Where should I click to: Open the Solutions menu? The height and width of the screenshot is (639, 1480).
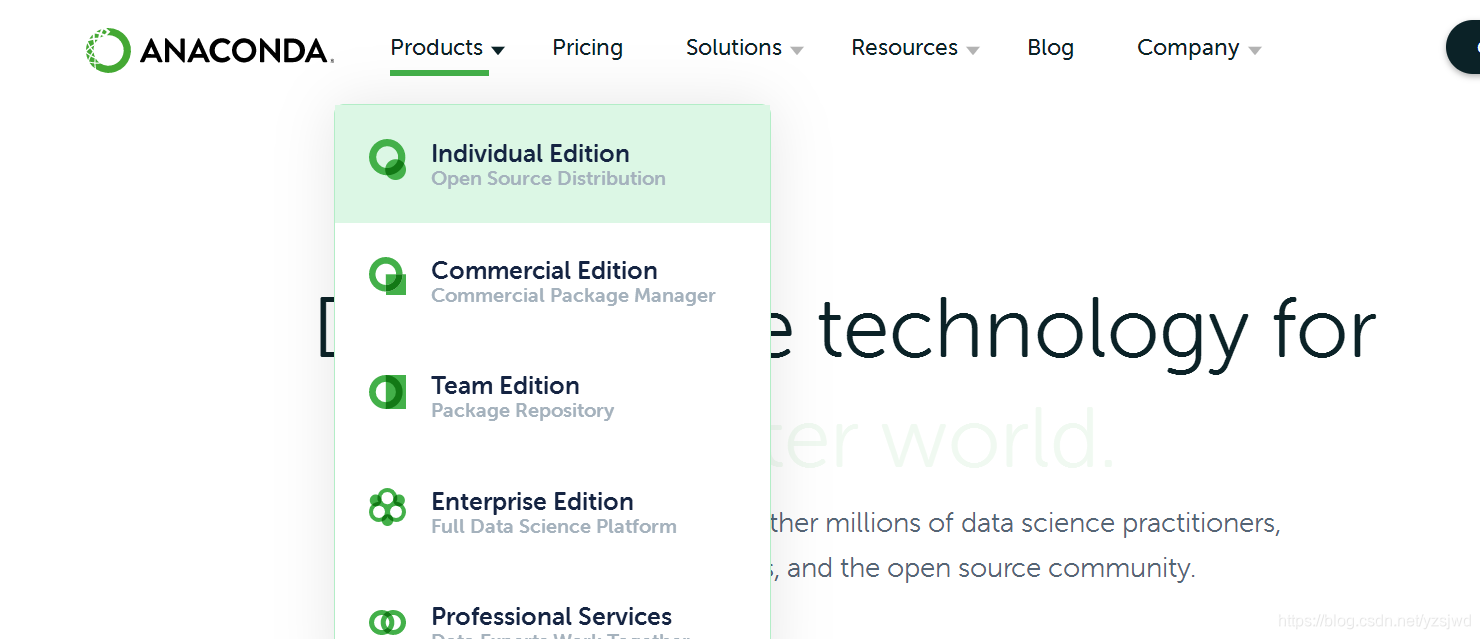[734, 48]
